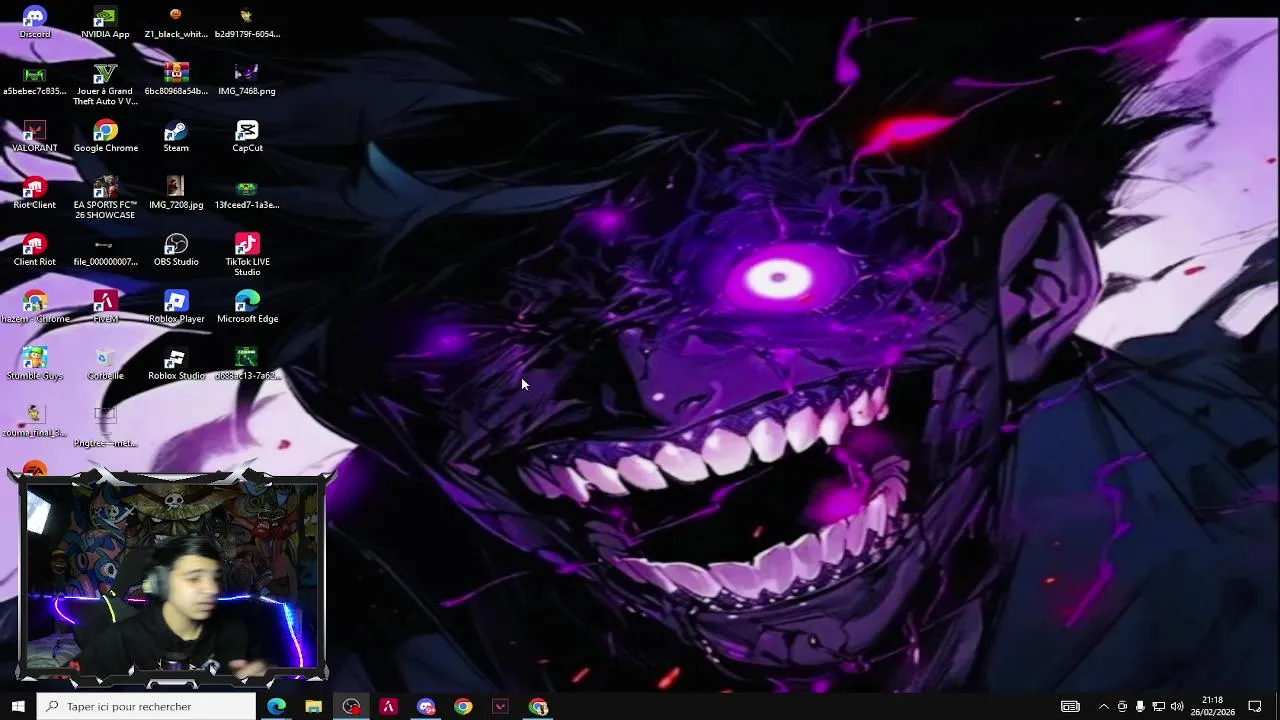The width and height of the screenshot is (1280, 720).
Task: Select the d683ac13-7a62... file icon
Action: [247, 365]
